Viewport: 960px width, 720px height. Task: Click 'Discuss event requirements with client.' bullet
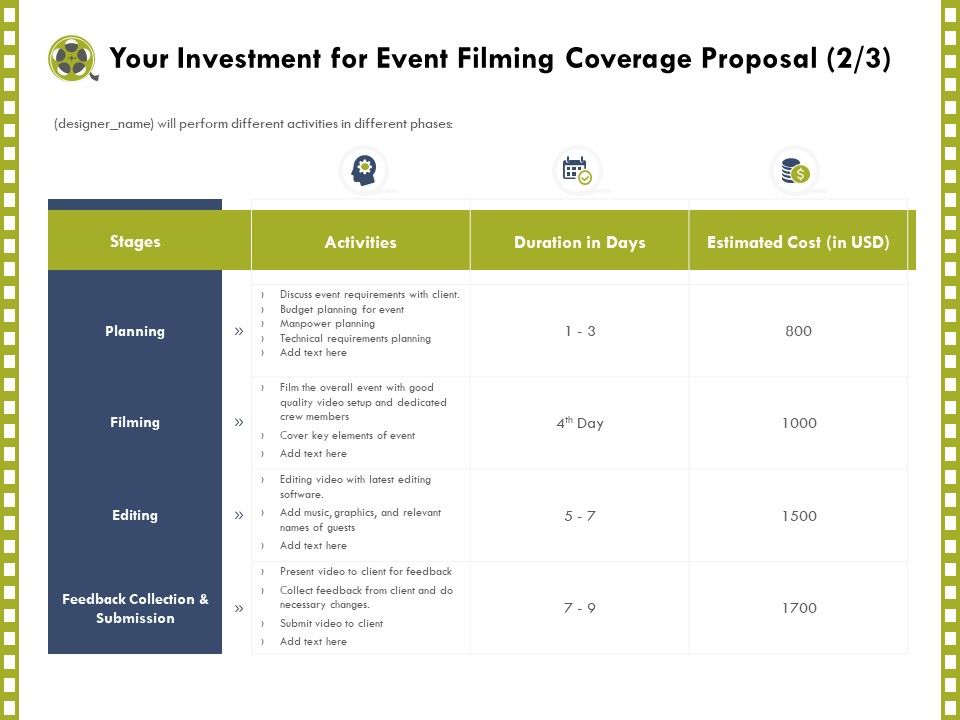point(370,294)
